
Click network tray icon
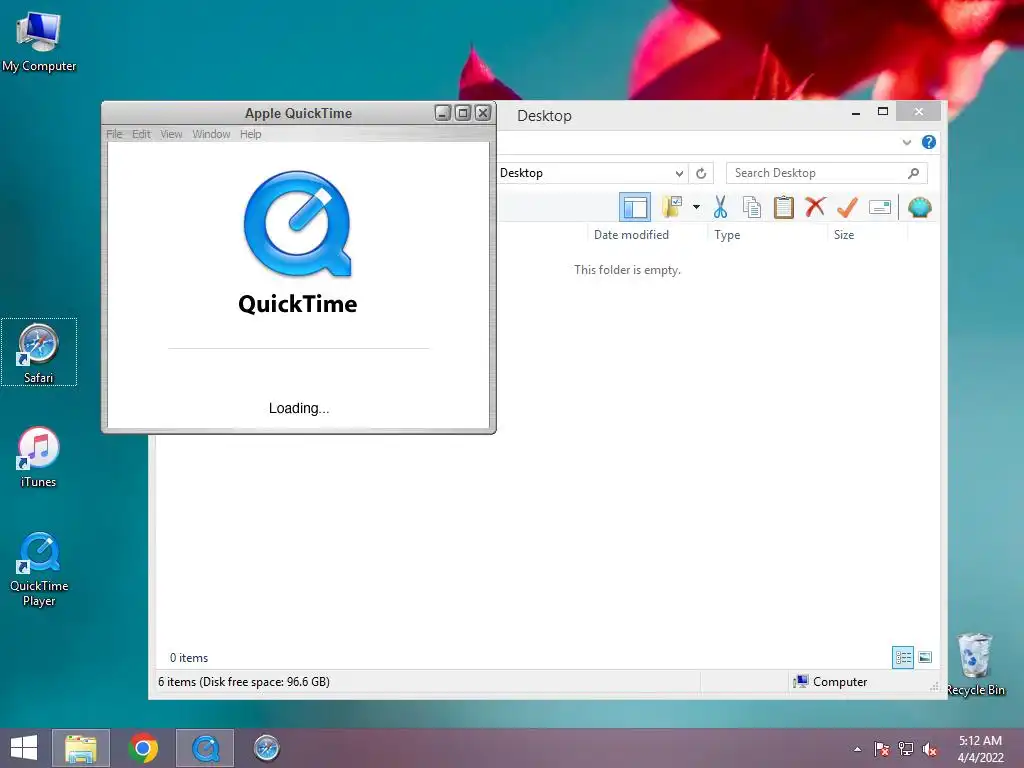click(x=906, y=749)
